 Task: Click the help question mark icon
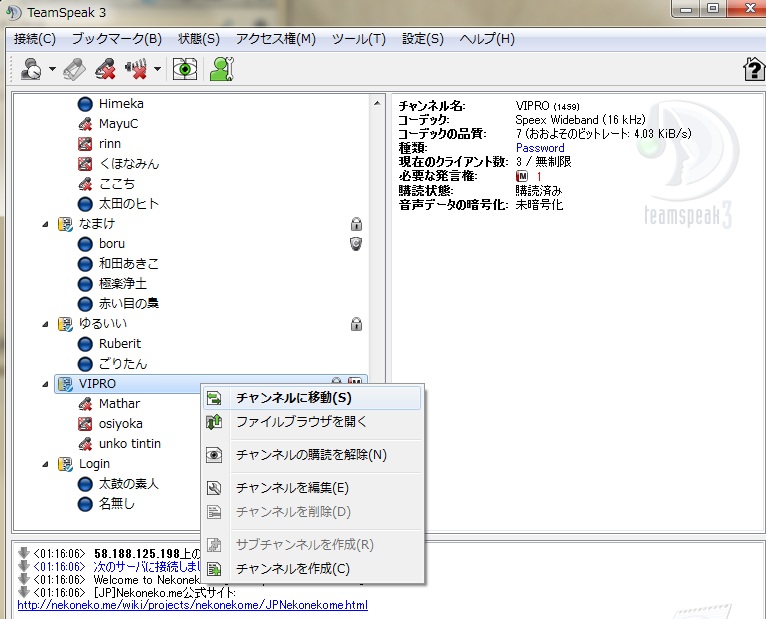coord(753,69)
